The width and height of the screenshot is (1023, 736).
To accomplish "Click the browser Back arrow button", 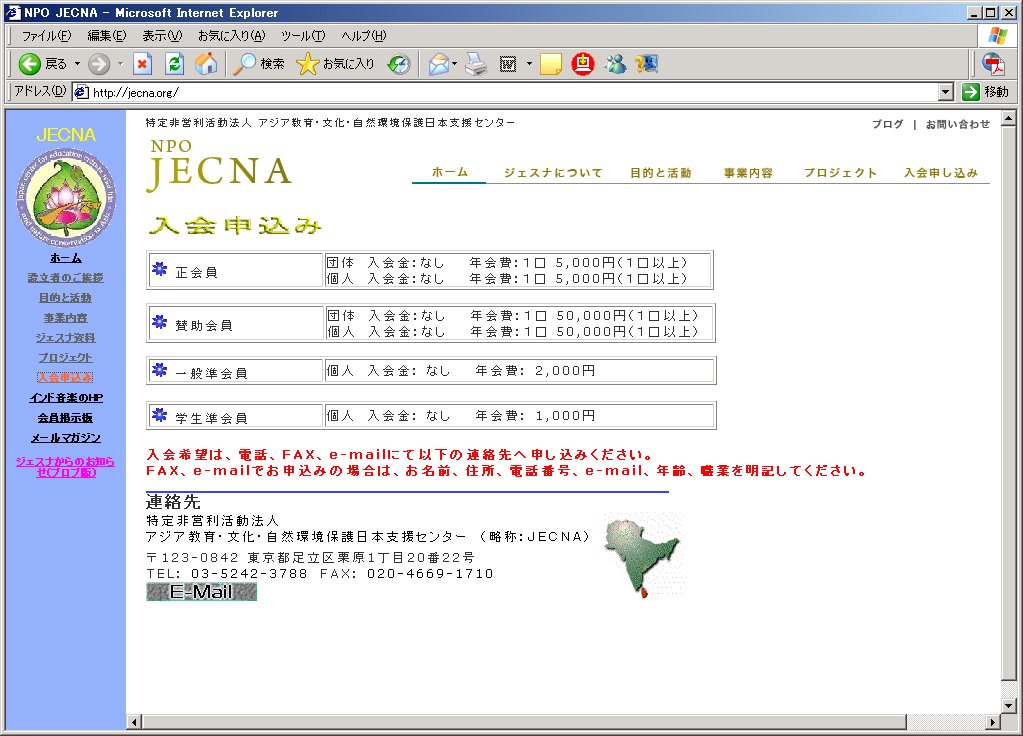I will tap(30, 64).
